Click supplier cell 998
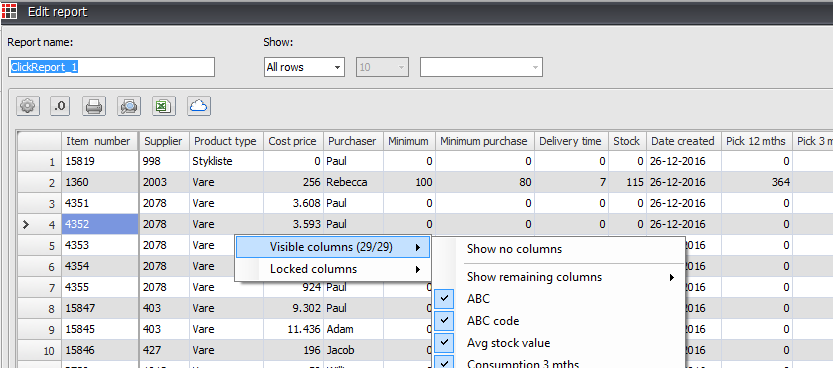Image resolution: width=833 pixels, height=368 pixels. [x=164, y=161]
